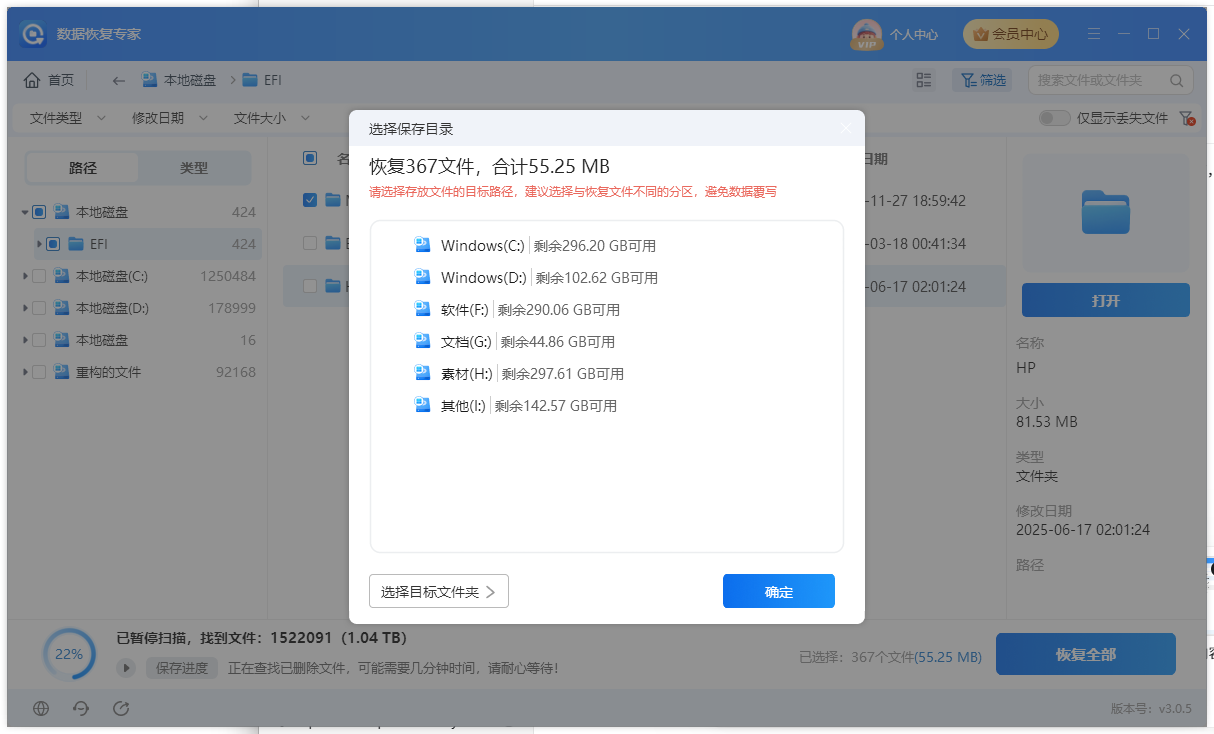Click the 文档(G:) drive icon in dialog
Screen dimensions: 1214x734
coord(422,341)
